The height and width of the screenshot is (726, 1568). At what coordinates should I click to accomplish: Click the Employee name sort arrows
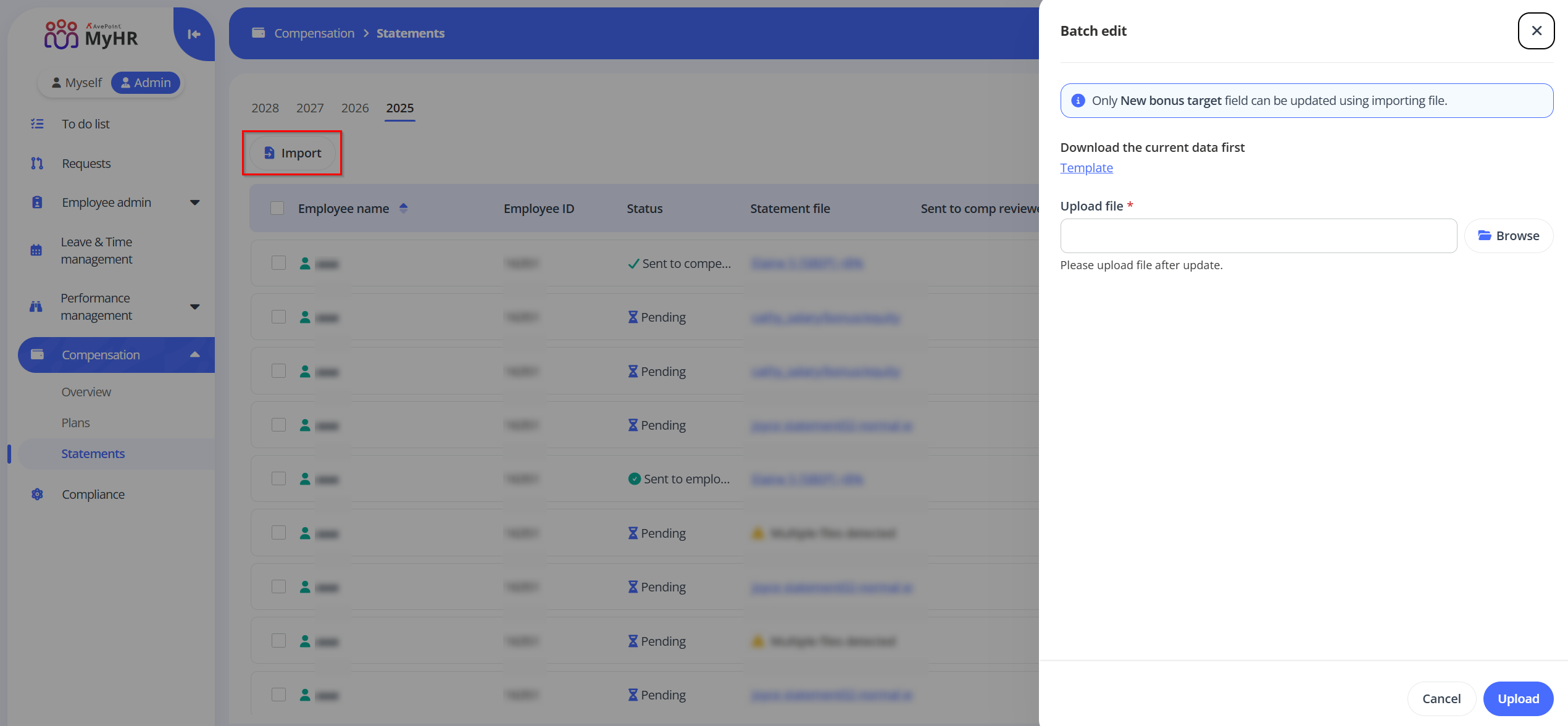(x=403, y=208)
